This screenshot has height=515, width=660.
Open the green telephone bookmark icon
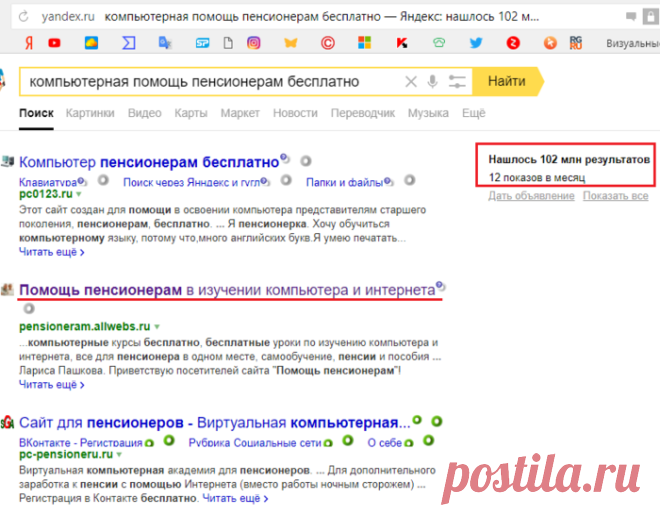tap(439, 42)
